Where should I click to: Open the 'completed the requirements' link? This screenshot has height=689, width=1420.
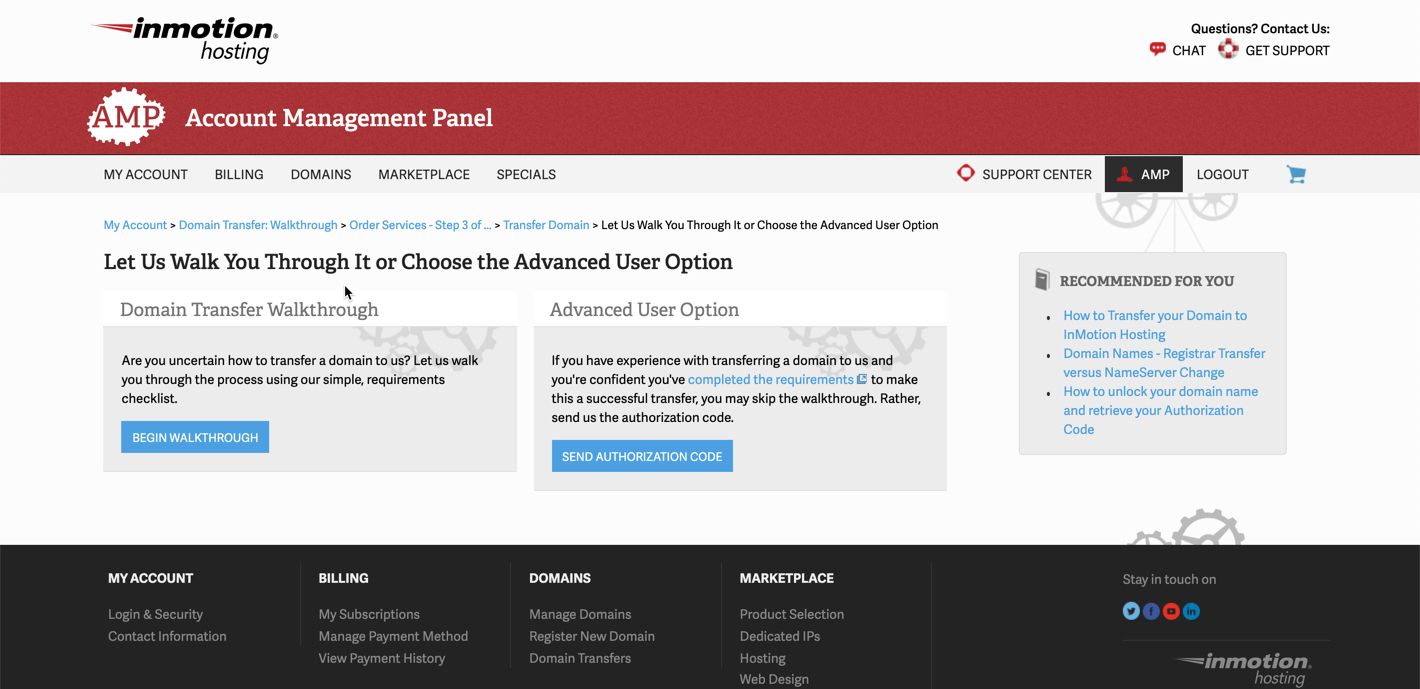tap(771, 379)
